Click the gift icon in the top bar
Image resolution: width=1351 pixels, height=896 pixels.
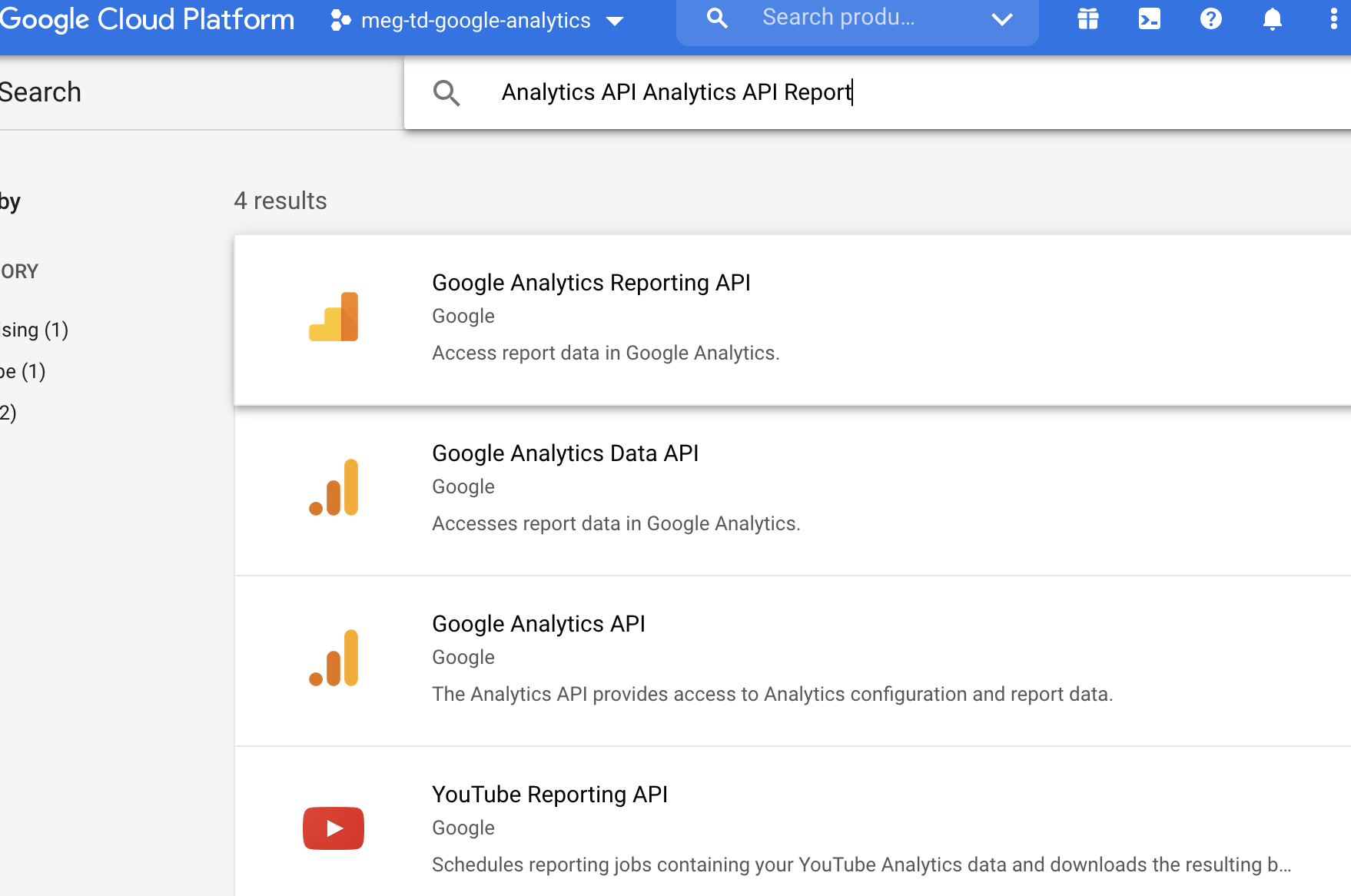point(1087,19)
